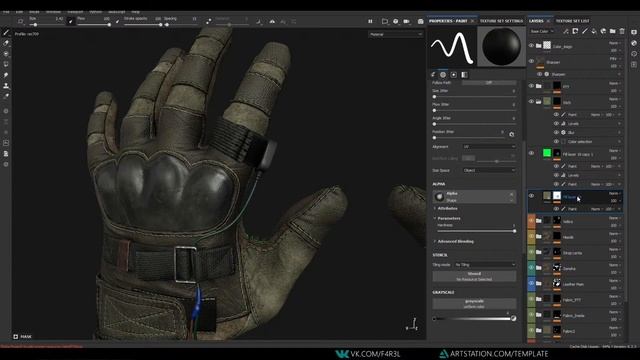Click the brush stroke preview thumbnail
The image size is (640, 360).
pos(452,47)
